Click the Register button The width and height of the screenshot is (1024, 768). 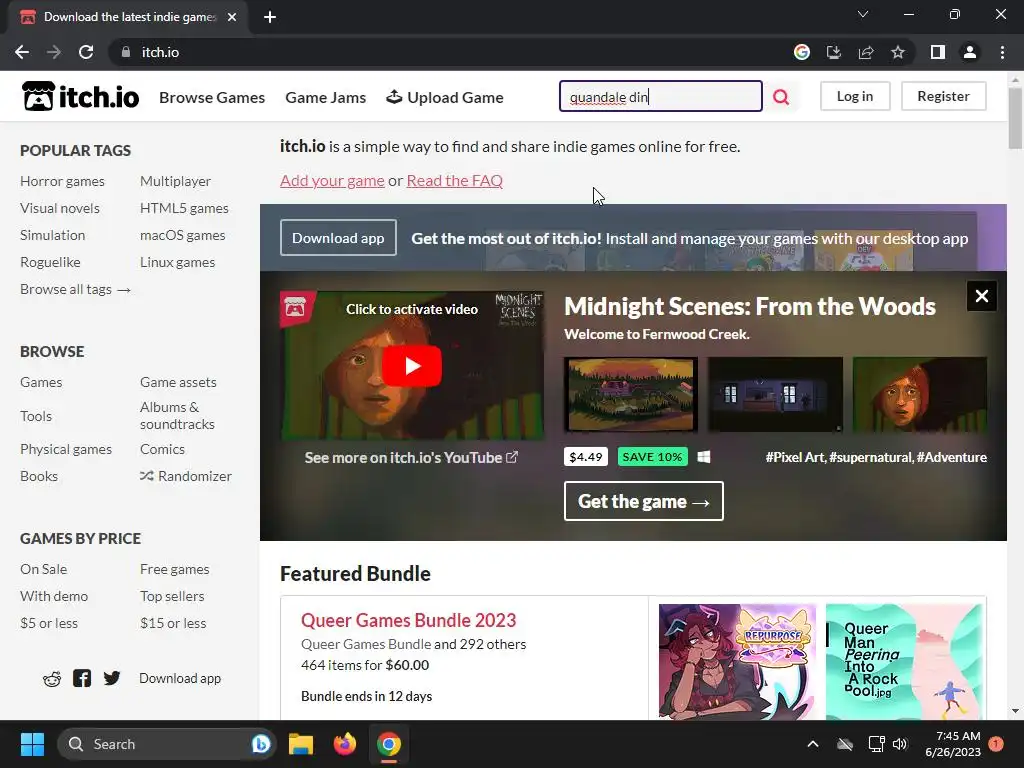click(x=943, y=96)
